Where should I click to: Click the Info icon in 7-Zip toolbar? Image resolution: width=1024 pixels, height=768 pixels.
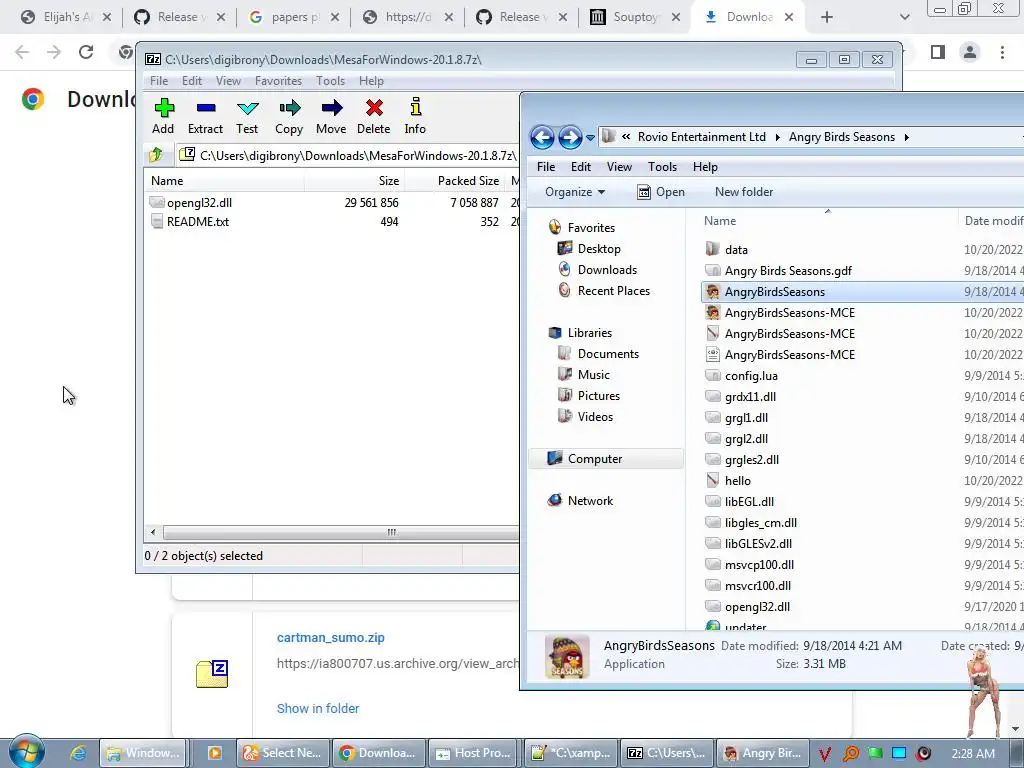click(x=415, y=107)
